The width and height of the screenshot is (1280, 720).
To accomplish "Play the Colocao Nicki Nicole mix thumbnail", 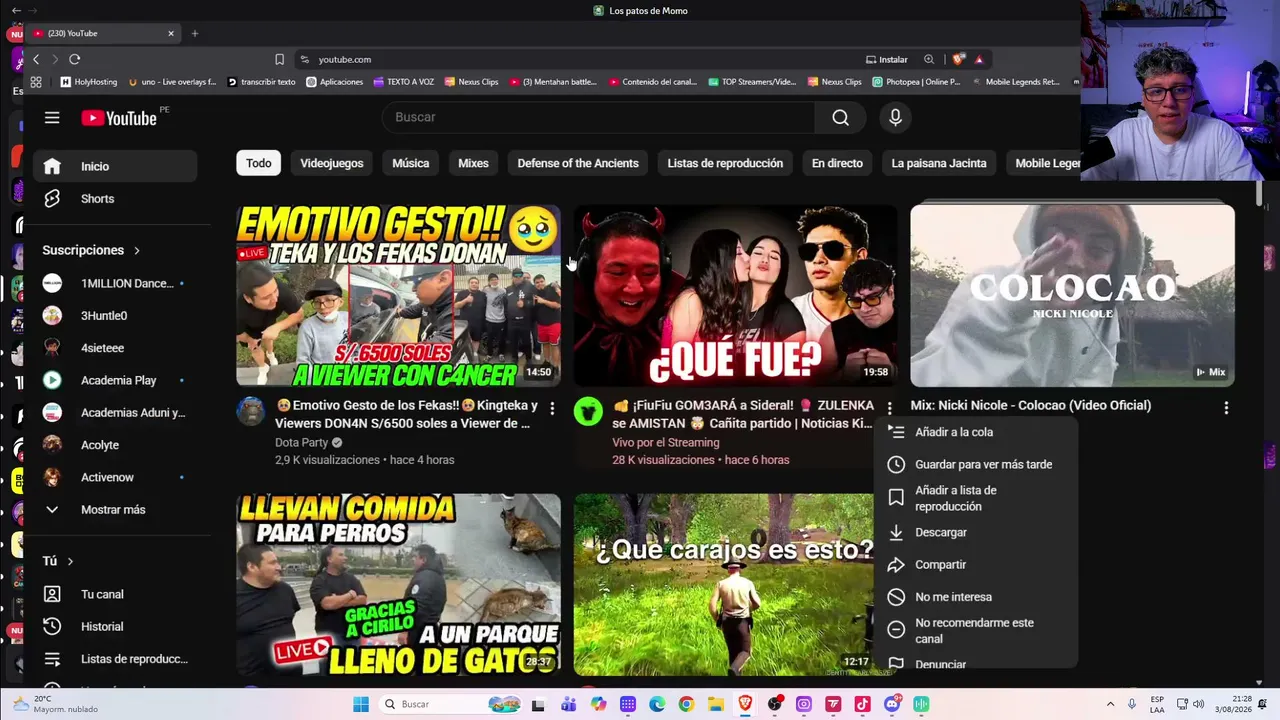I will [1072, 295].
